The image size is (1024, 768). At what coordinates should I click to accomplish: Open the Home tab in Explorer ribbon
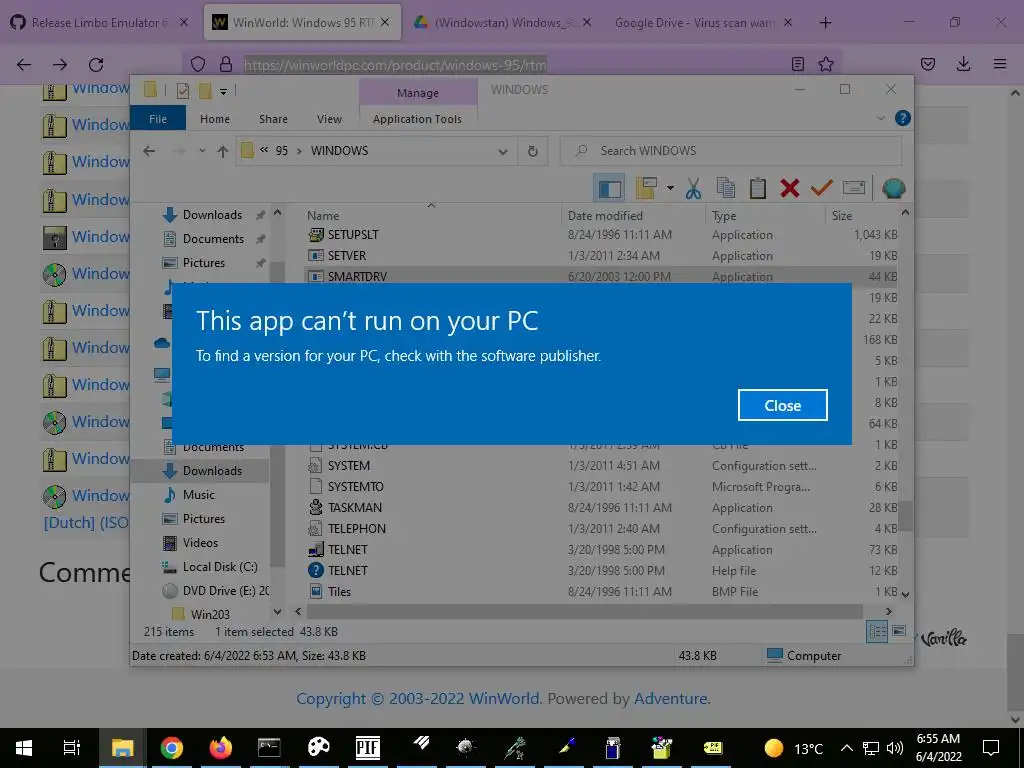coord(215,119)
